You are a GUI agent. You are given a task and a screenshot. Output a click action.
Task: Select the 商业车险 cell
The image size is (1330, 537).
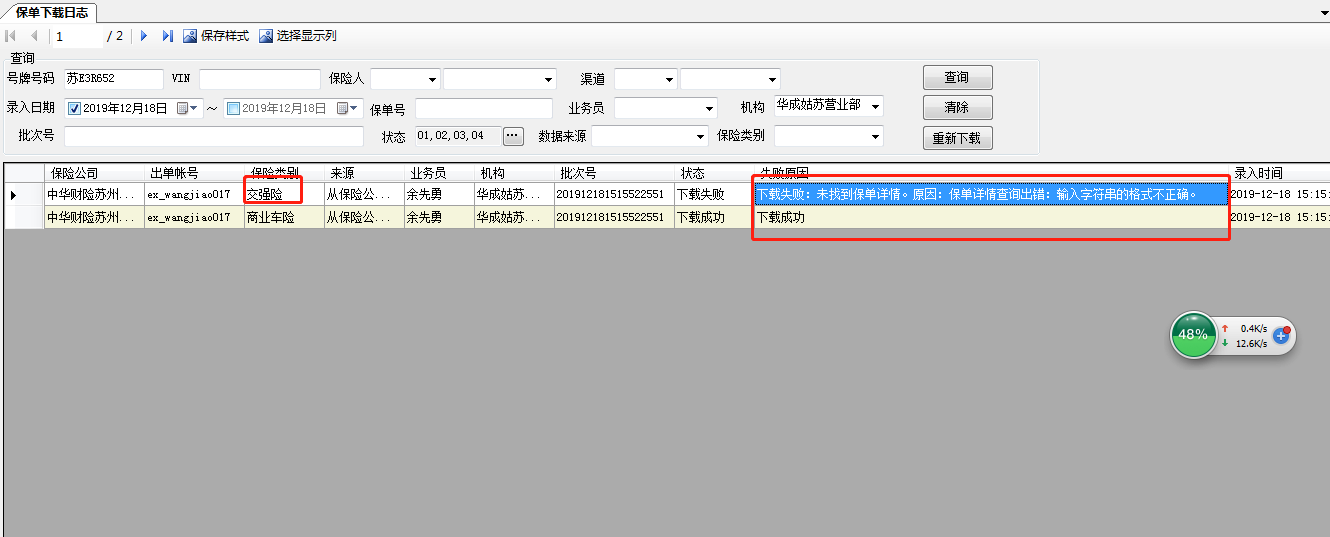(284, 217)
